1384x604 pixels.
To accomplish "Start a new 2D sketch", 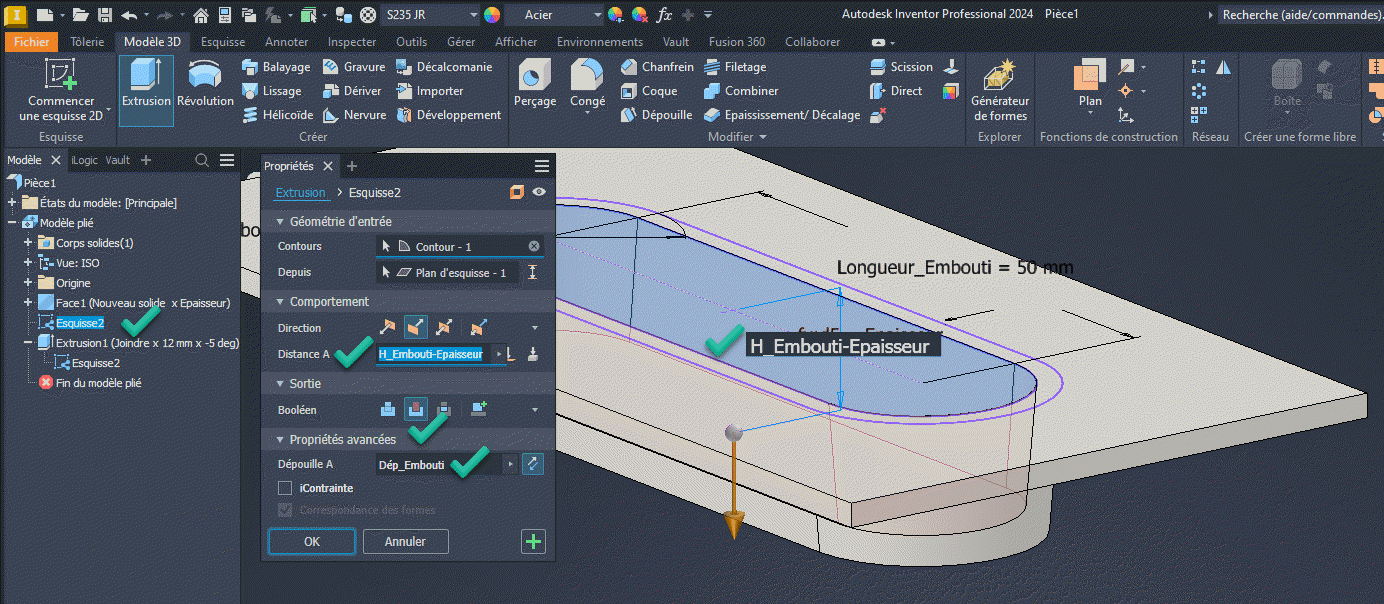I will click(61, 90).
